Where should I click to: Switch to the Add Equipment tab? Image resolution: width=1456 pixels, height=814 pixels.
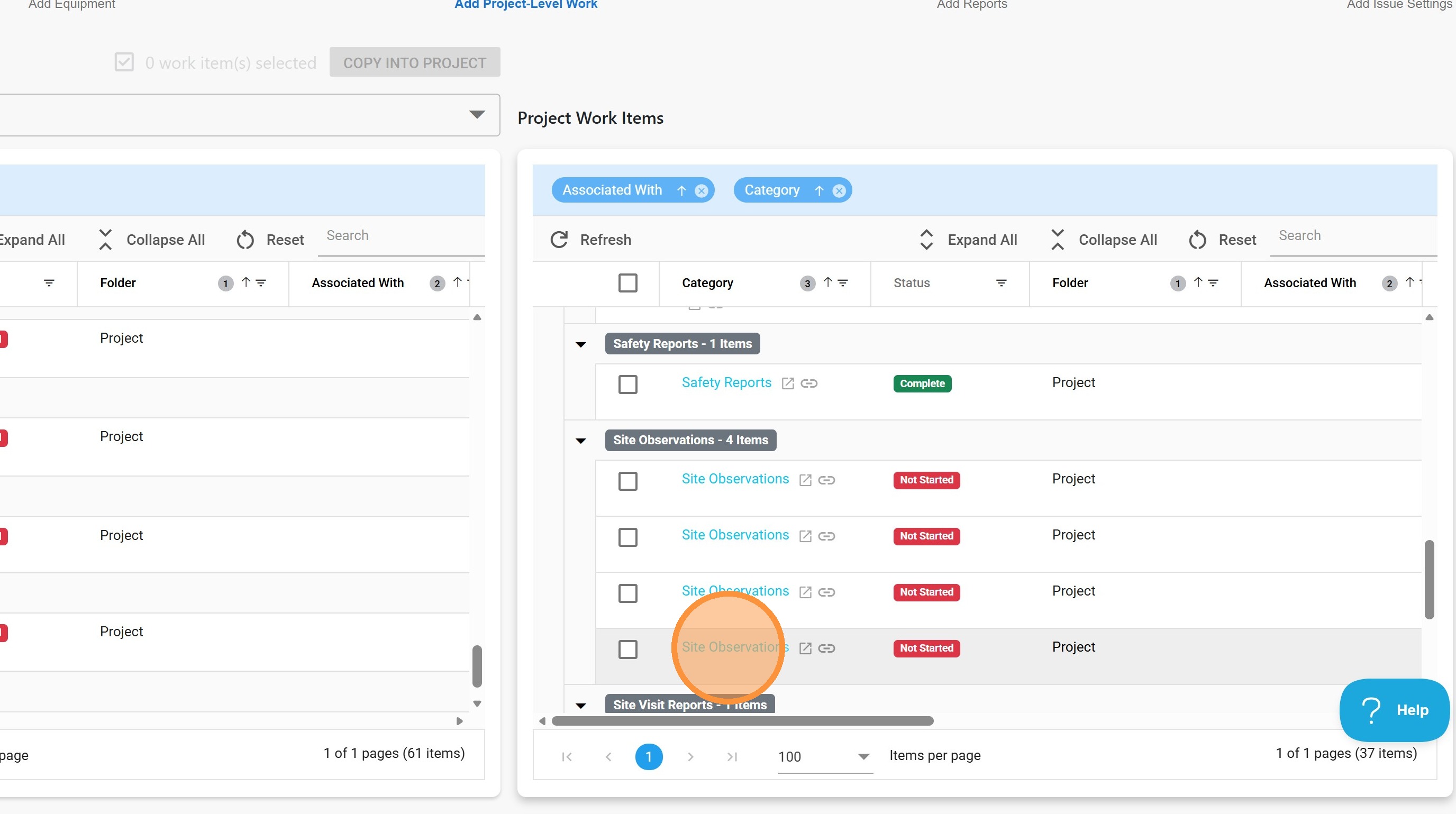(x=72, y=5)
